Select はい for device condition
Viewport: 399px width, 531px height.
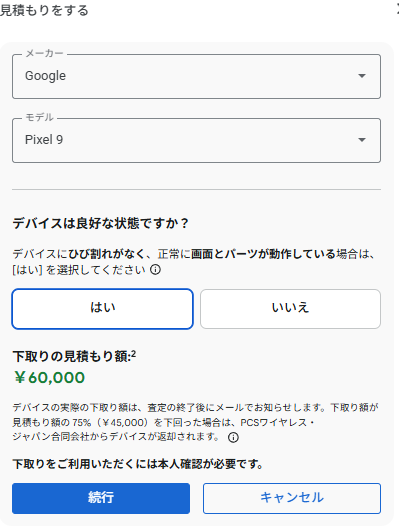[103, 309]
